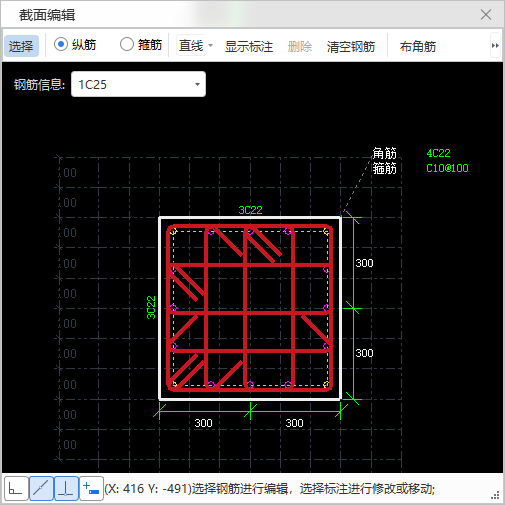This screenshot has height=505, width=505.
Task: Click 显示标注 to show annotations
Action: point(249,46)
